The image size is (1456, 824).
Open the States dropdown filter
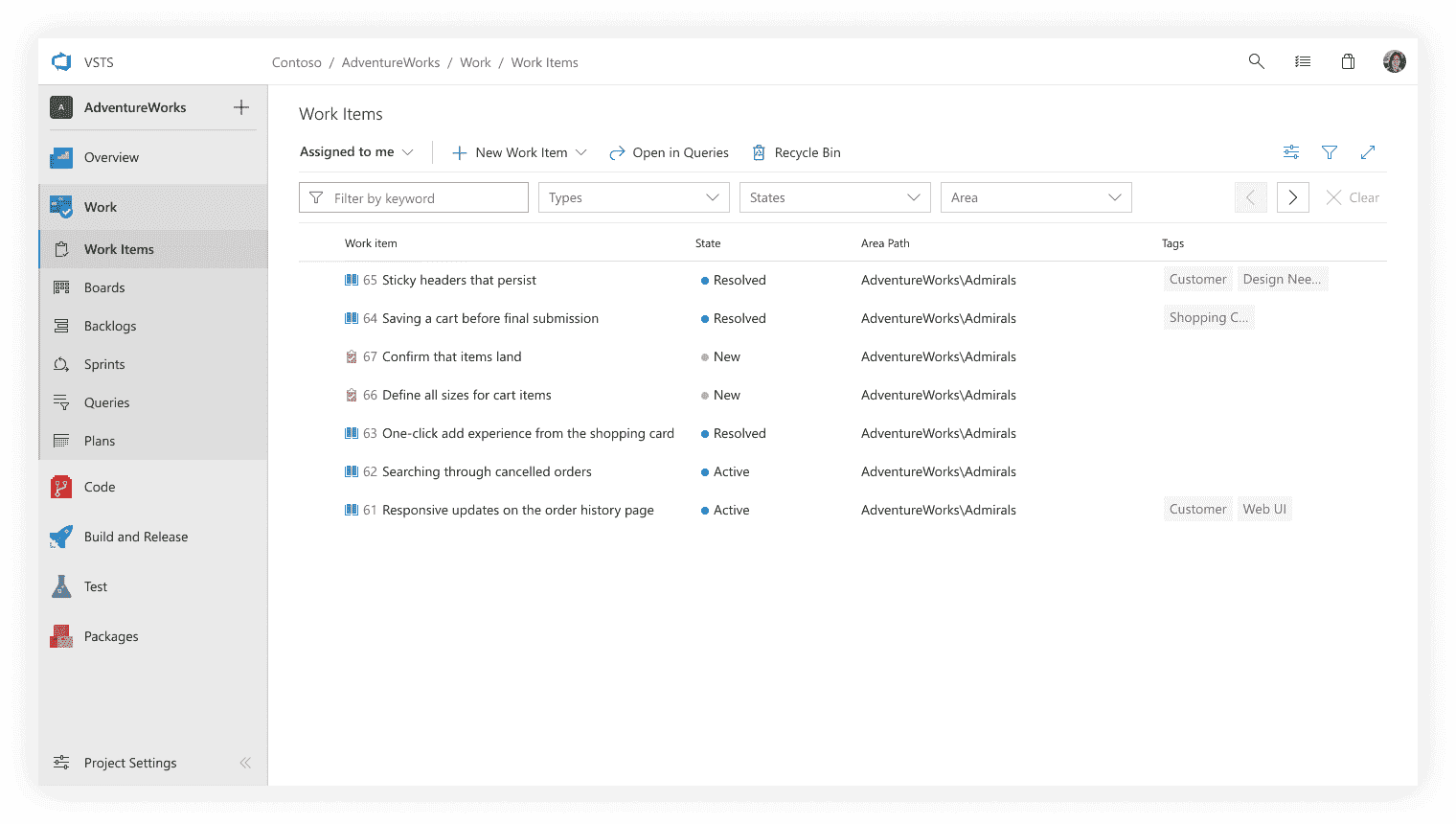tap(834, 197)
